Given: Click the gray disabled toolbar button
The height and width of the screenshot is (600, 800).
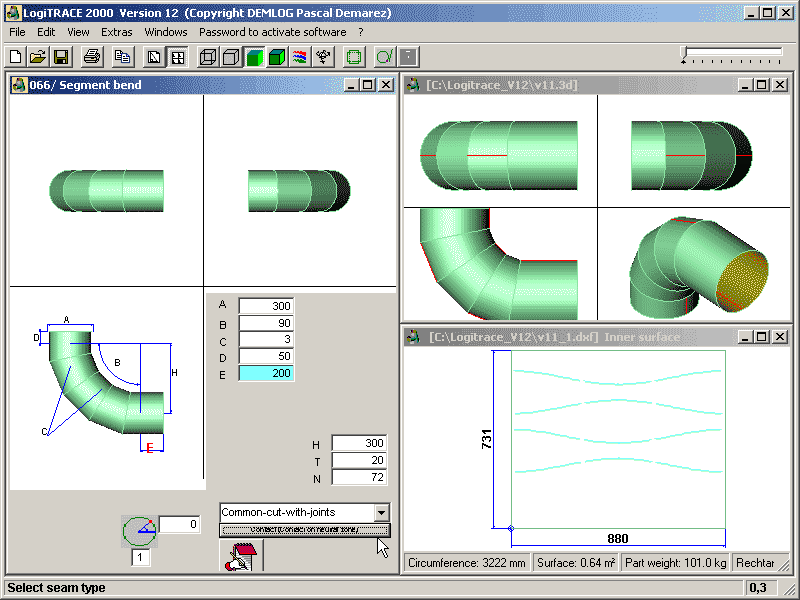Looking at the screenshot, I should [408, 57].
